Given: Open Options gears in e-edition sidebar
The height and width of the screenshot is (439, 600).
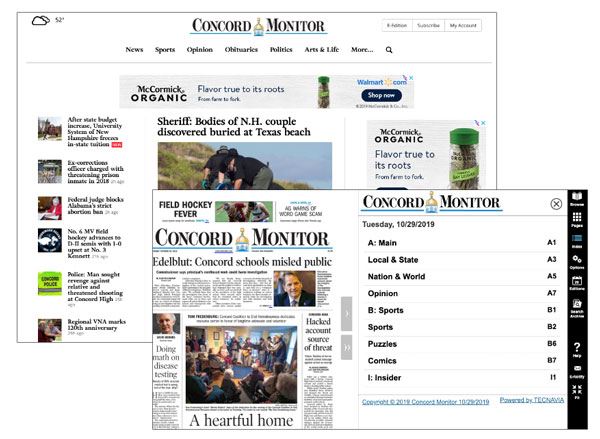Looking at the screenshot, I should click(x=577, y=262).
